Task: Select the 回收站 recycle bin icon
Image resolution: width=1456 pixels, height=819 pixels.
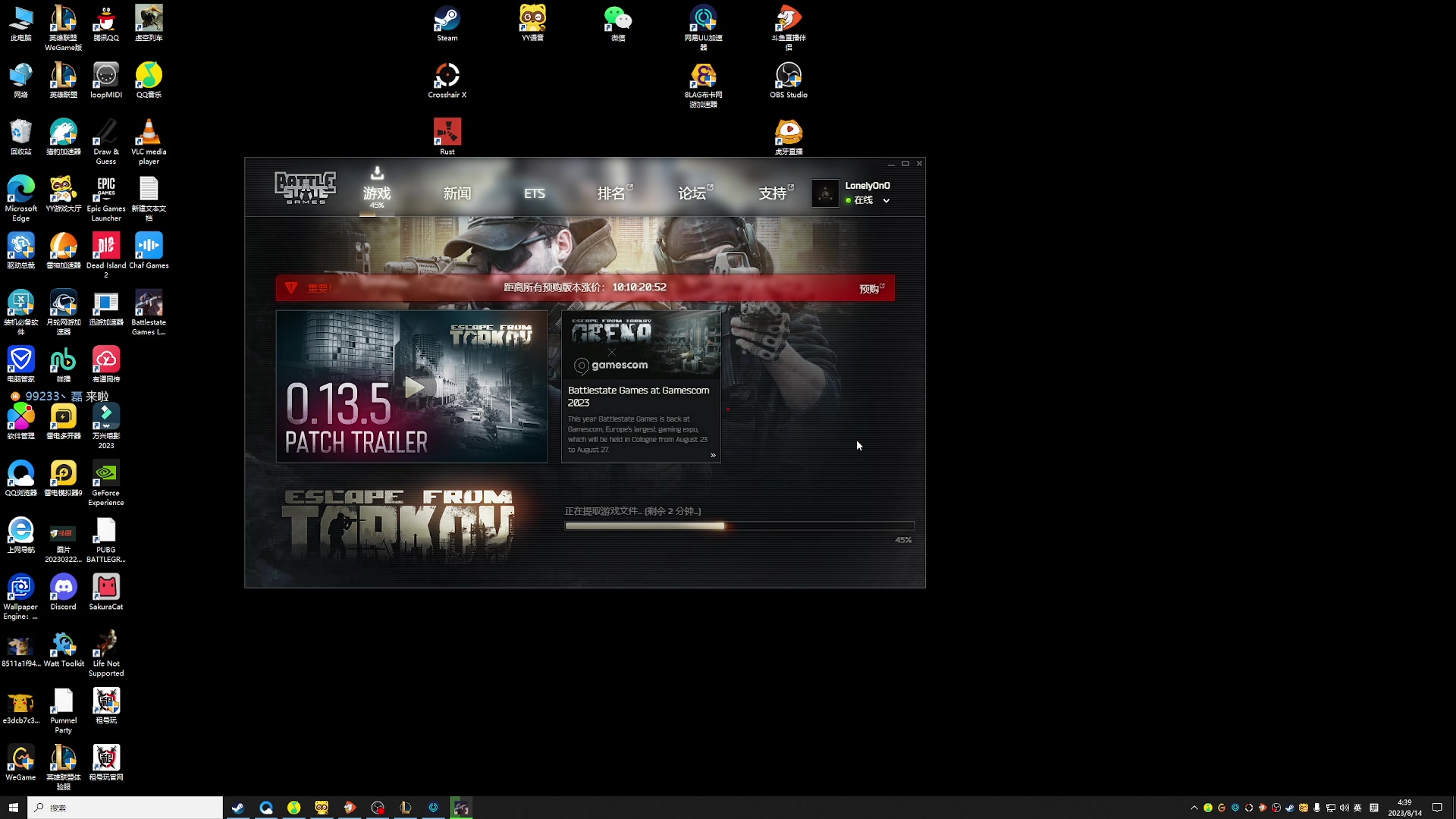Action: pos(21,137)
